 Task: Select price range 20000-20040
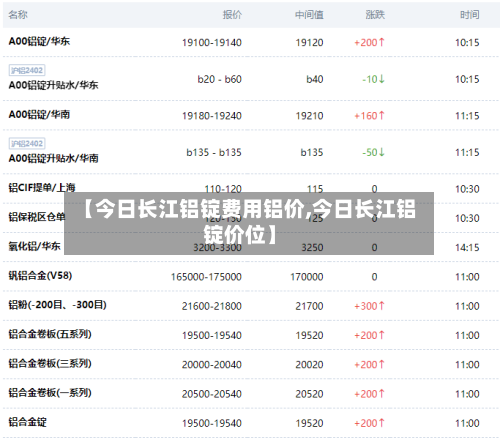(x=212, y=365)
